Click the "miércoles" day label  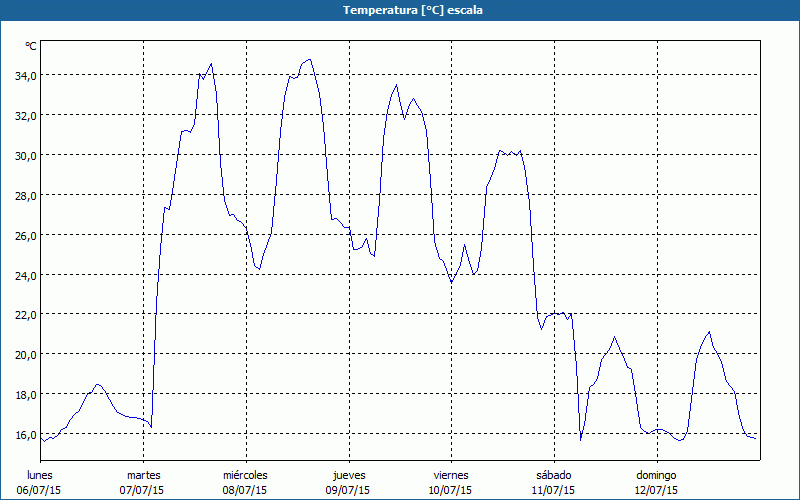click(x=245, y=475)
